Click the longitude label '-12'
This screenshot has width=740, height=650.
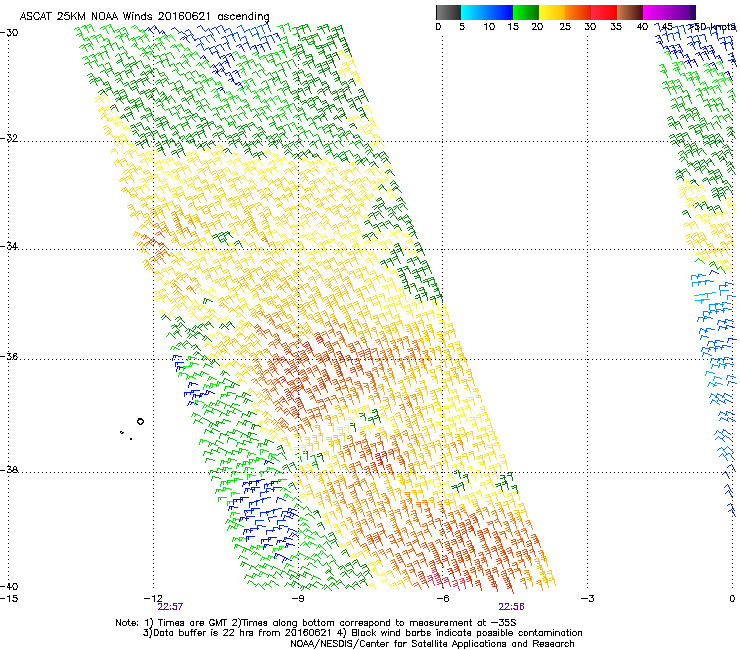click(x=153, y=599)
